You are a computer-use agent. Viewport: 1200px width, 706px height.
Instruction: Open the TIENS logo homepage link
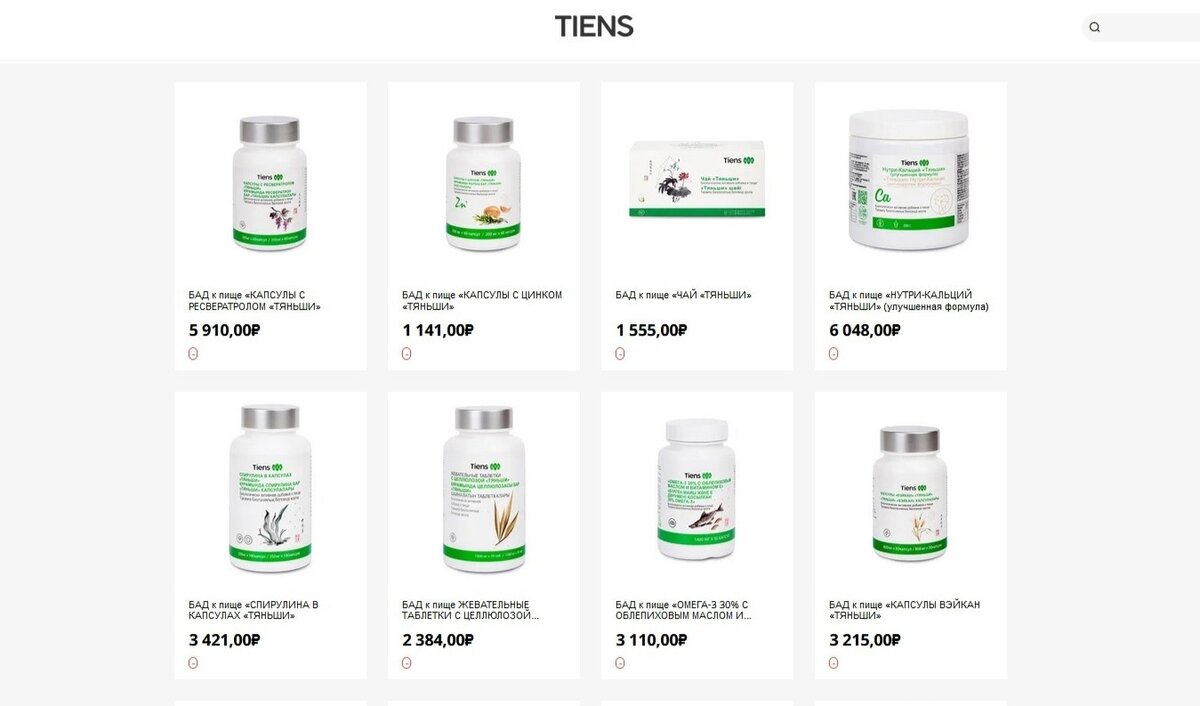click(x=594, y=27)
